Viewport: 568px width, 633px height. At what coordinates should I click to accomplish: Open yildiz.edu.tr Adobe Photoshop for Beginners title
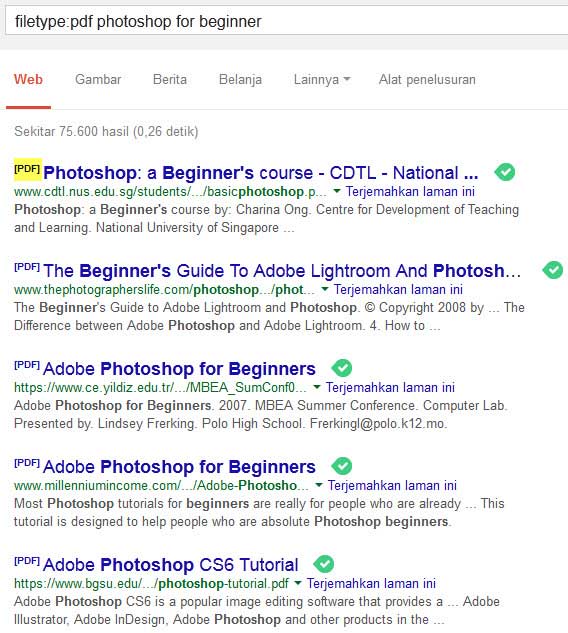(179, 369)
